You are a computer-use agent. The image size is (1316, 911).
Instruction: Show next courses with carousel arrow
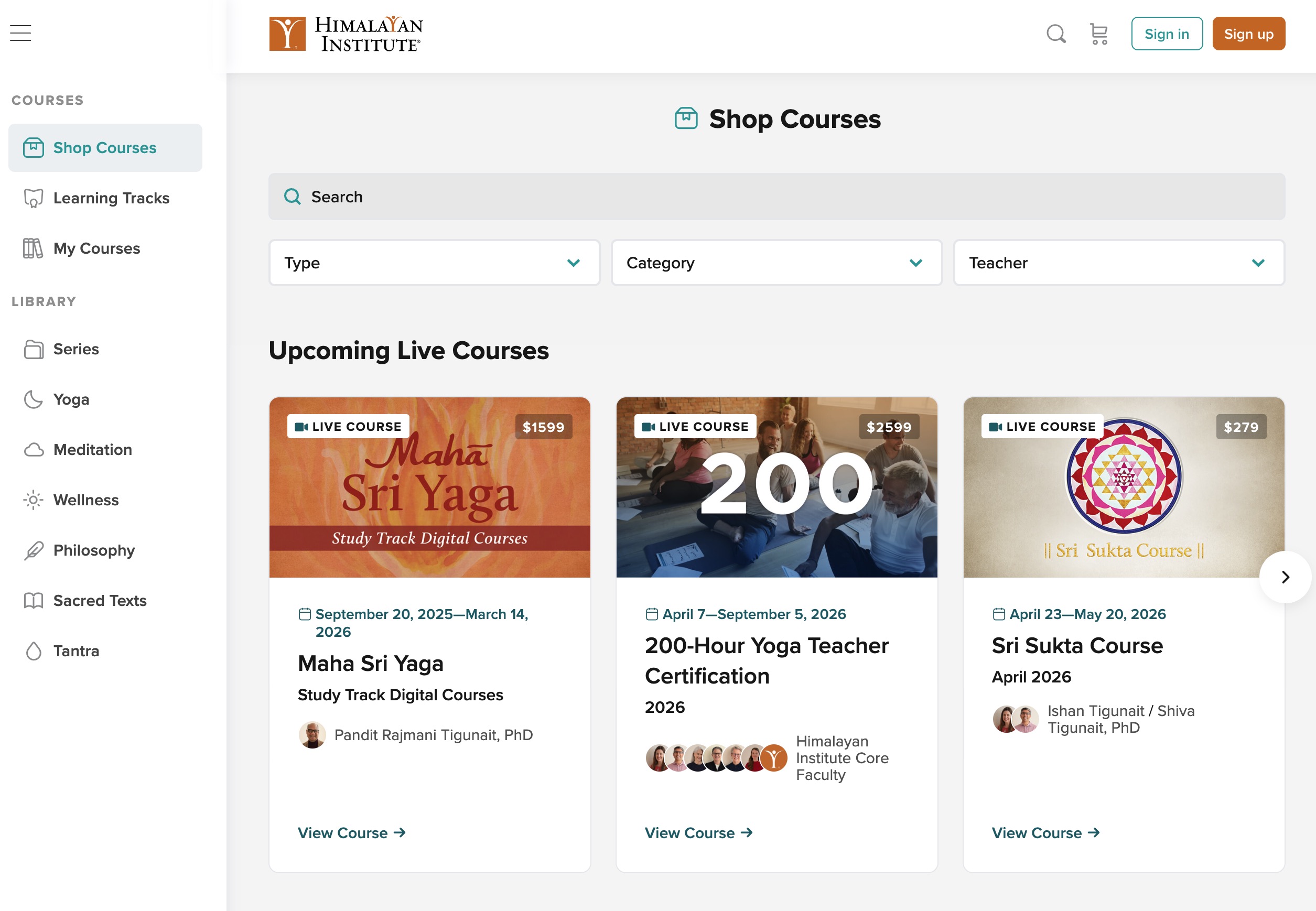pyautogui.click(x=1285, y=577)
